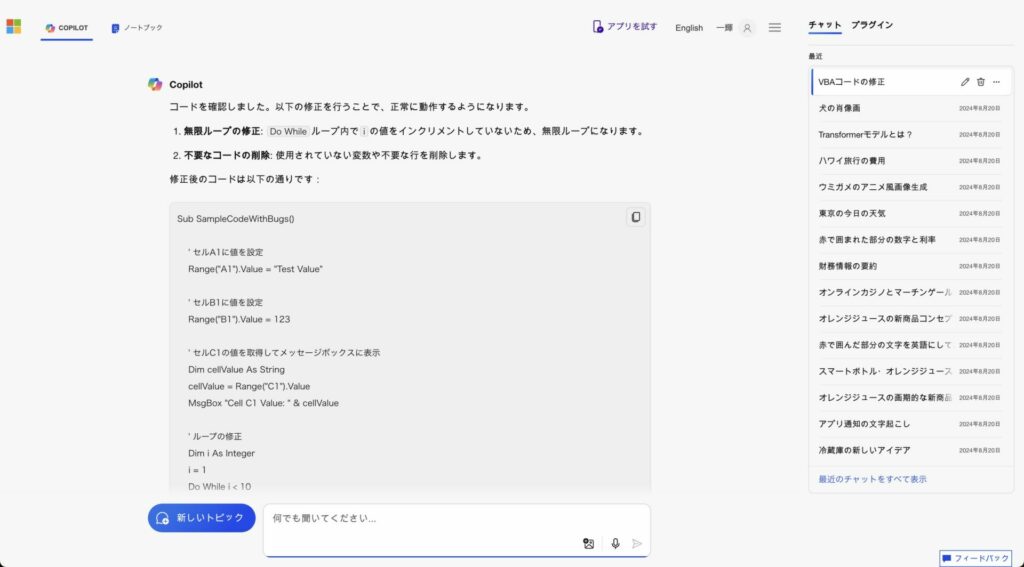
Task: Open the ウミガメのアニメ風画像生成 chat
Action: coord(910,187)
